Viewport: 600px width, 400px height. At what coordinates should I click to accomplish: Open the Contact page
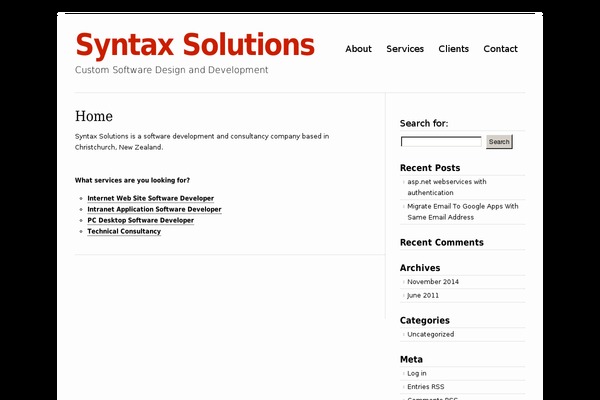pos(500,49)
